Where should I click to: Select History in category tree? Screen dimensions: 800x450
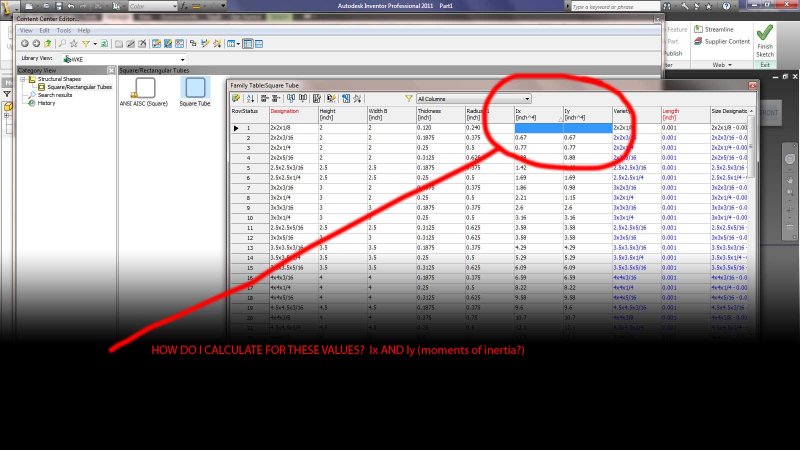click(46, 103)
